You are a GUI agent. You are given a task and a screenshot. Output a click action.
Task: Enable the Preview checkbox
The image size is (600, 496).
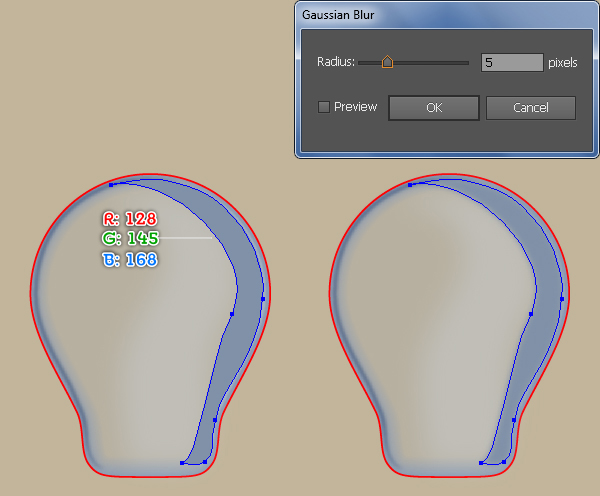[x=324, y=107]
